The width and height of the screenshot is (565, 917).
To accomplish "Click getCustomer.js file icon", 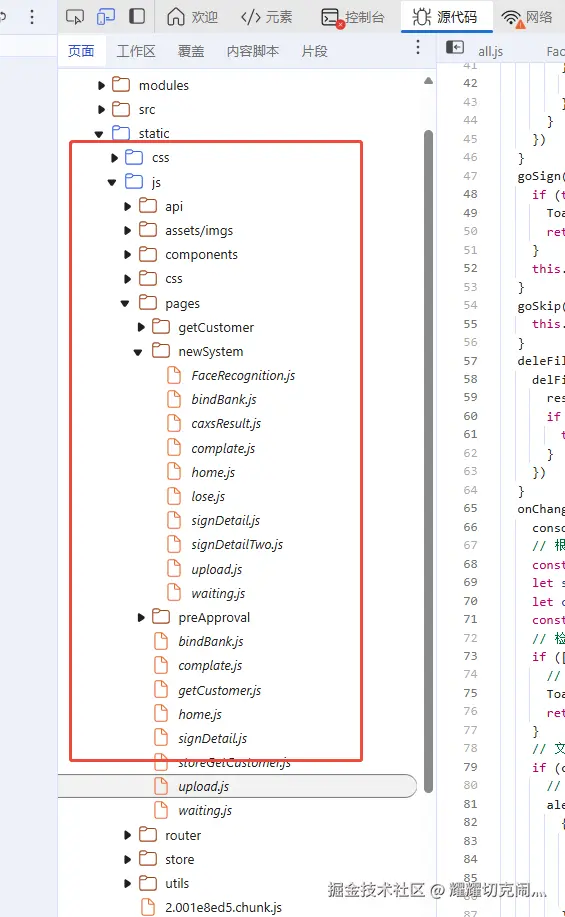I will point(161,690).
